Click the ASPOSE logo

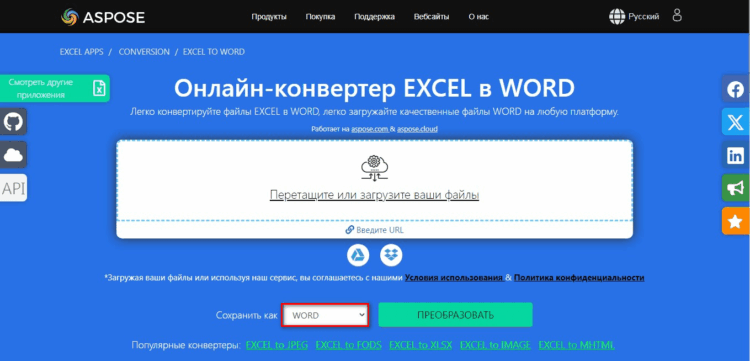click(x=103, y=17)
